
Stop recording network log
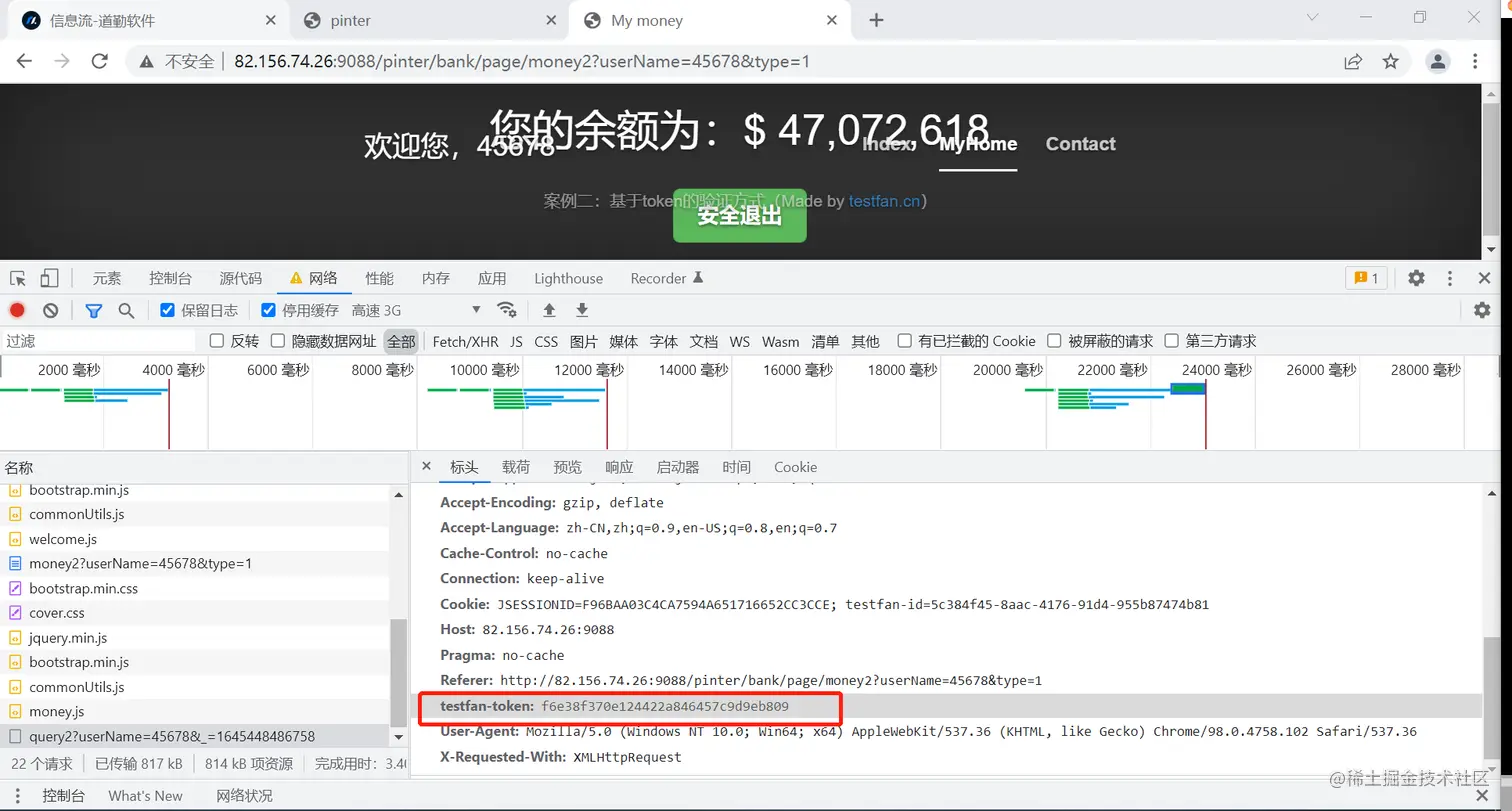[x=17, y=310]
